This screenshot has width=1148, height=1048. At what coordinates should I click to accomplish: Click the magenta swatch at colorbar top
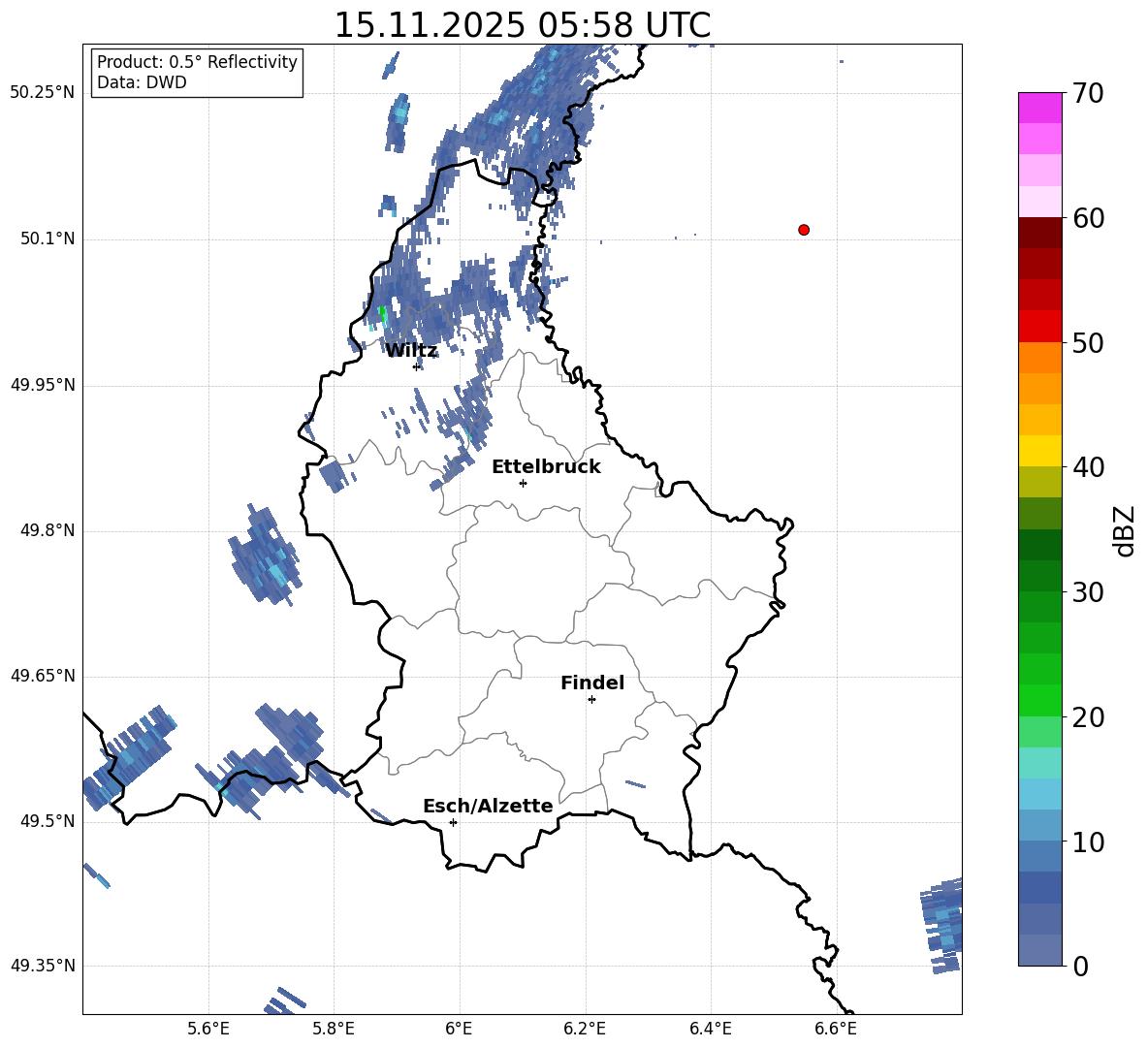[1040, 108]
